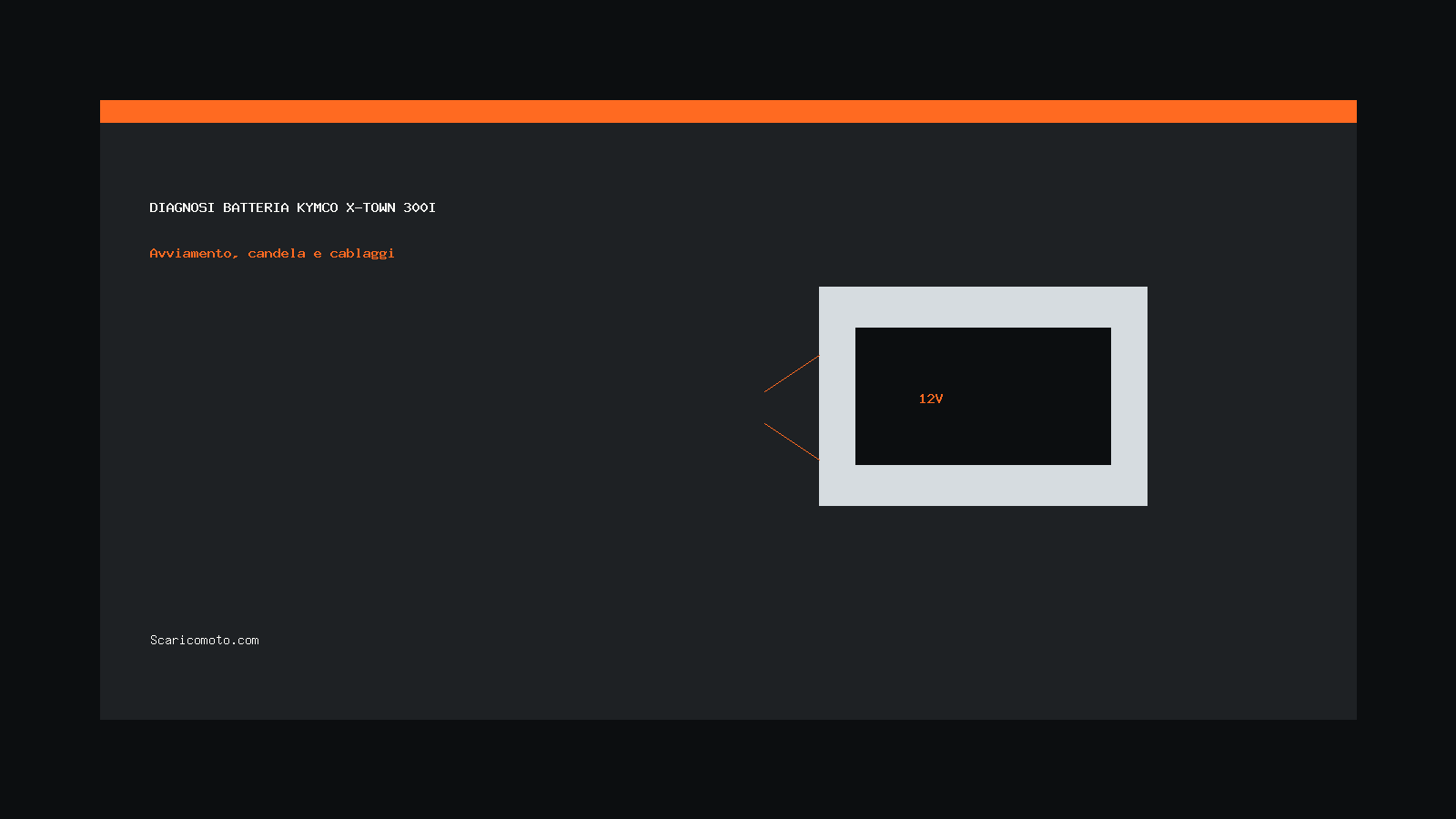Screen dimensions: 1456x819
Task: Click the 12V label on the battery
Action: point(931,399)
